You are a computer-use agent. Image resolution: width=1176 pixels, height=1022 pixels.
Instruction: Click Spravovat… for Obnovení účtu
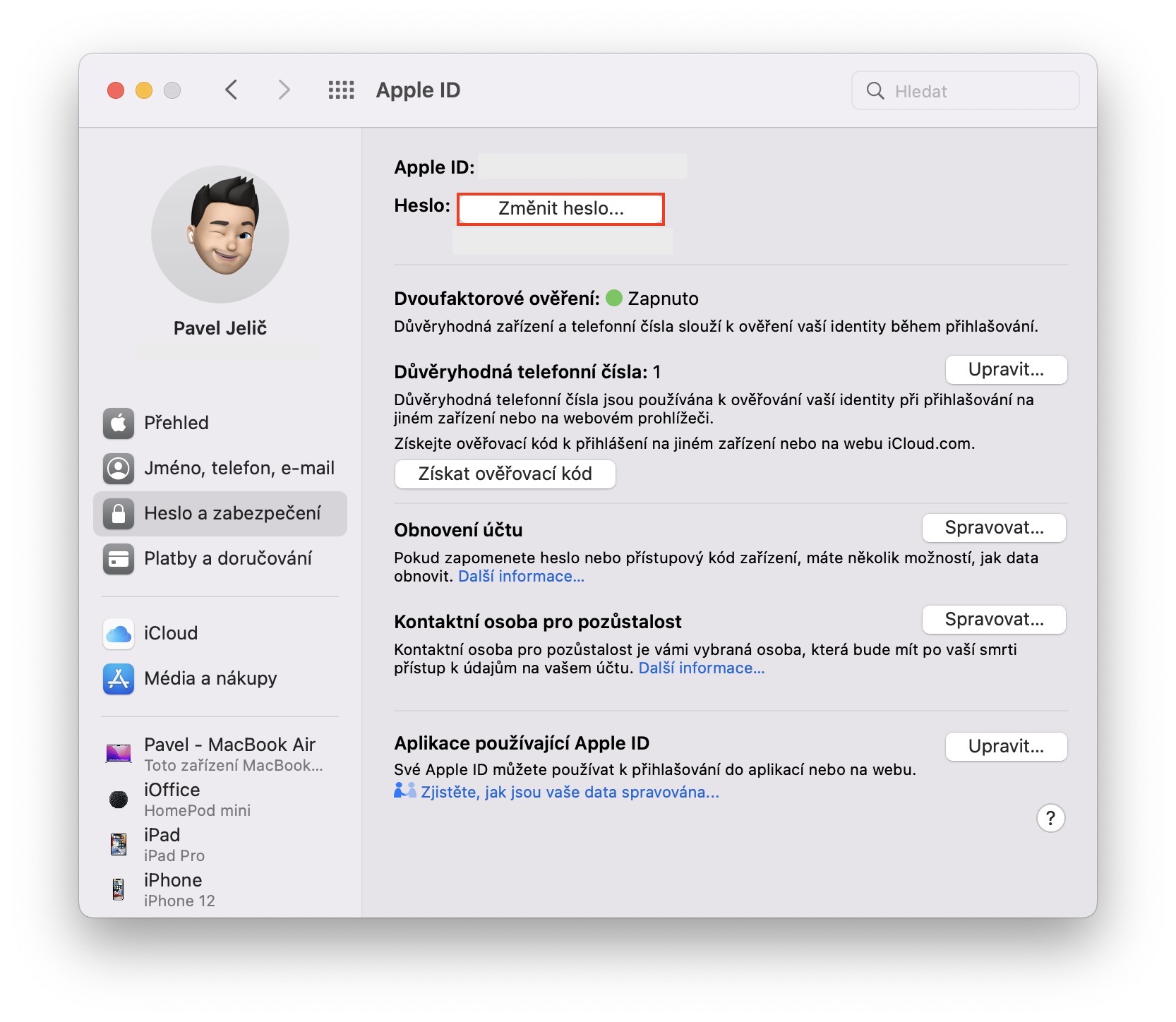(x=994, y=528)
